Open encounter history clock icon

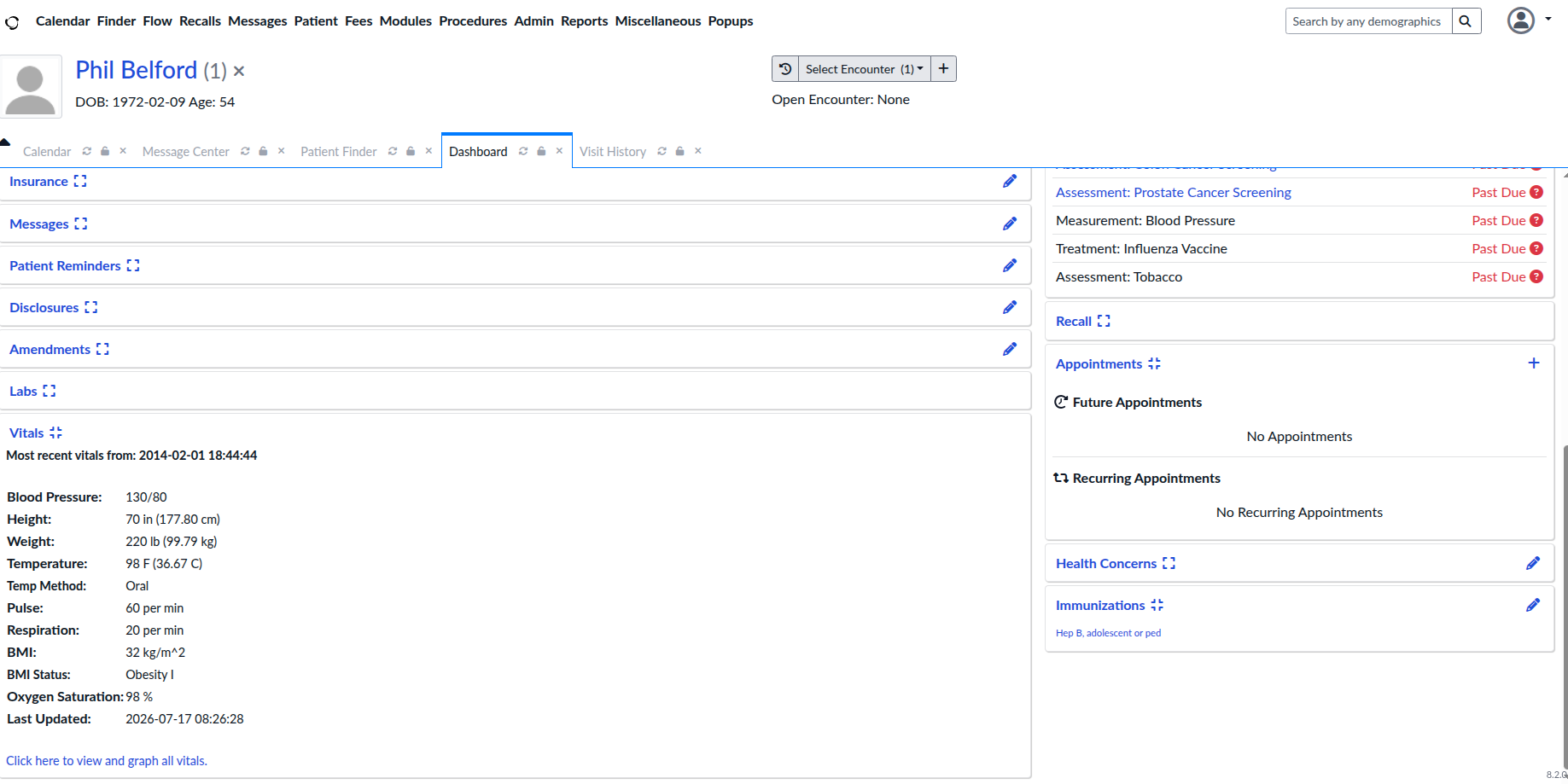(x=785, y=69)
